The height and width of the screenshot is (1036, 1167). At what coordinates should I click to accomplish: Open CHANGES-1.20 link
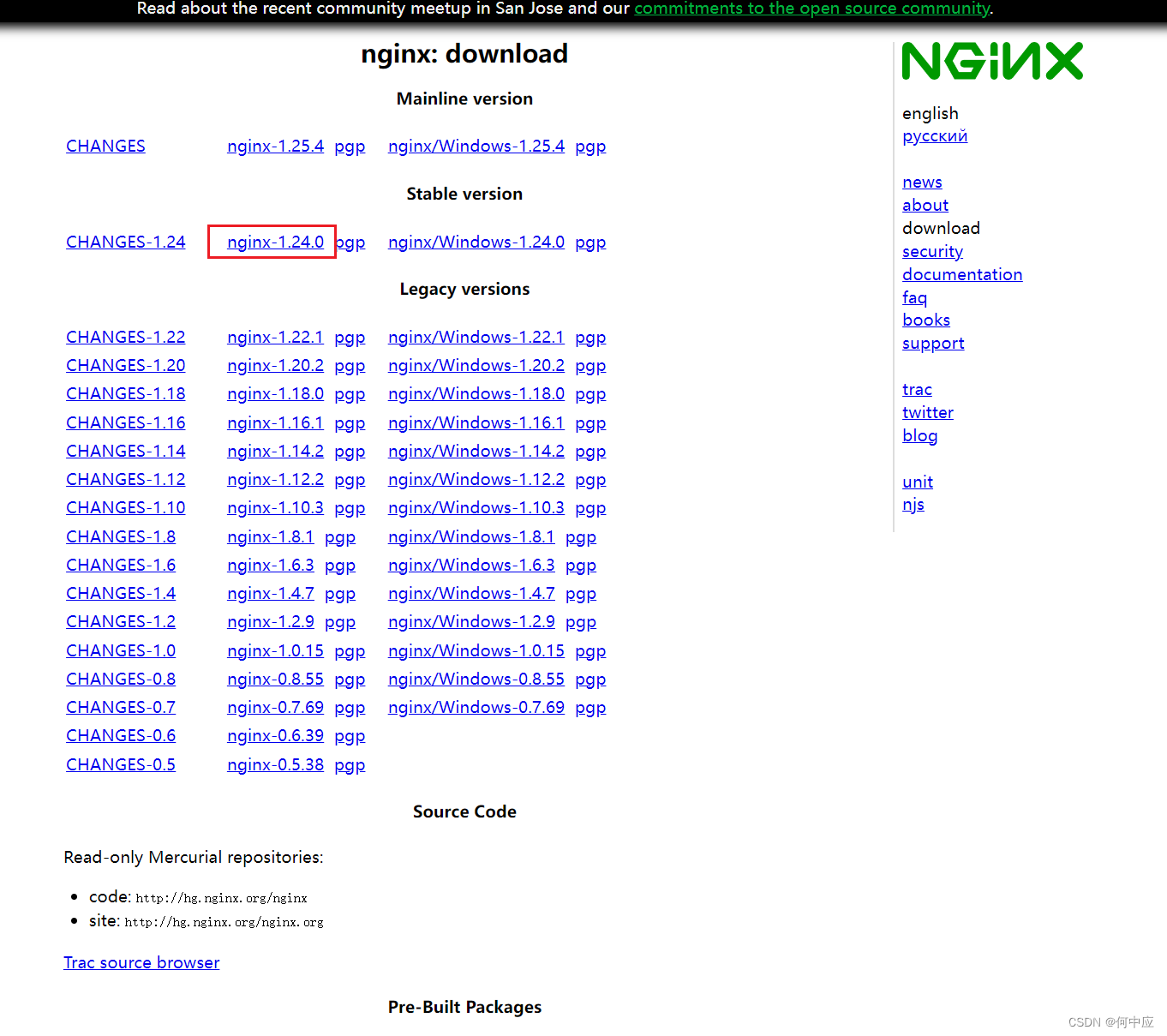[126, 366]
